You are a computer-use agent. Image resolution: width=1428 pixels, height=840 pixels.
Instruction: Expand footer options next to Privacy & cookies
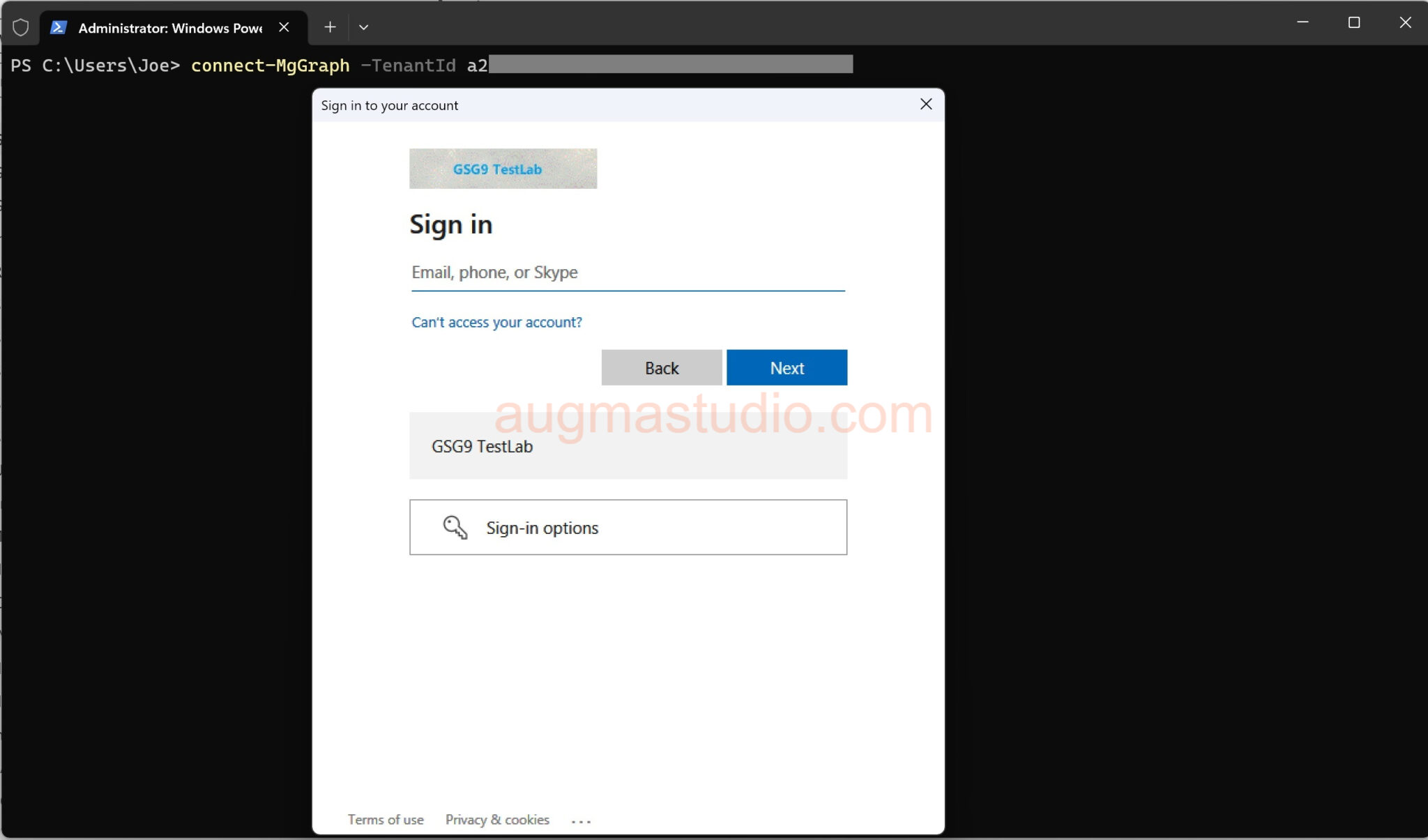[x=581, y=820]
